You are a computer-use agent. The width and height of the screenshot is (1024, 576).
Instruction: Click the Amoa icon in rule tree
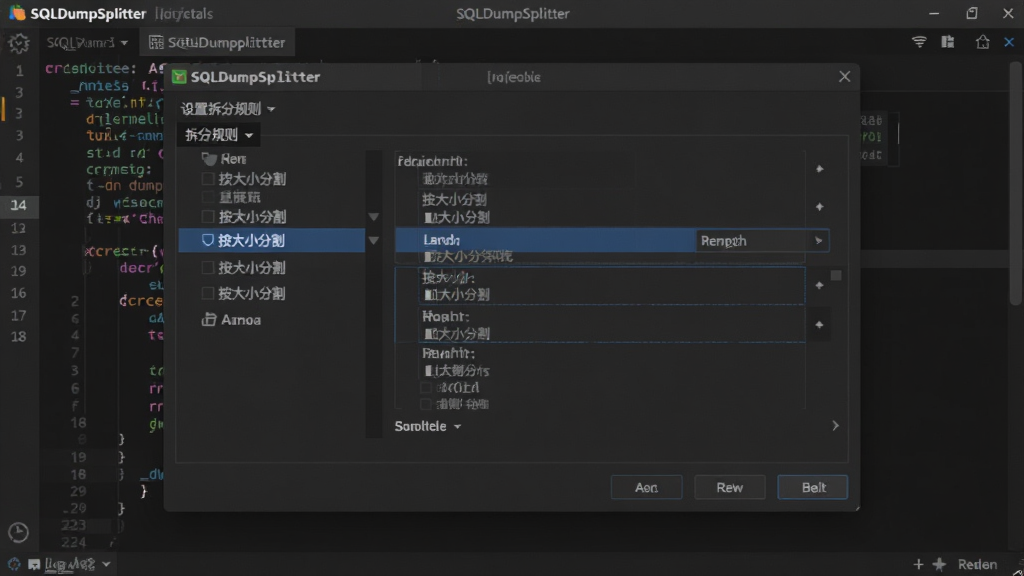coord(209,319)
